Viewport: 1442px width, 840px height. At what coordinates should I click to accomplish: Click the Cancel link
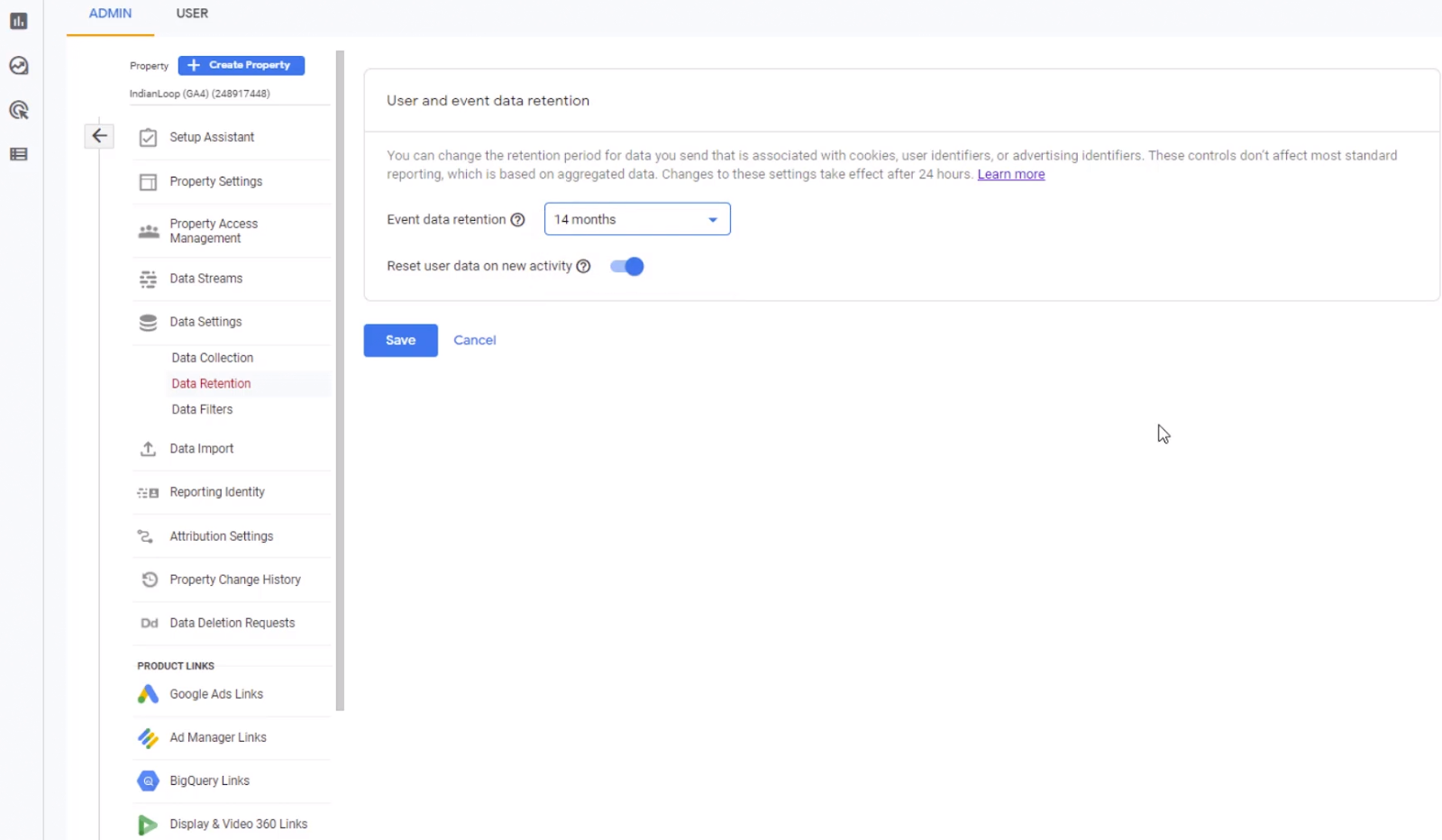point(475,340)
